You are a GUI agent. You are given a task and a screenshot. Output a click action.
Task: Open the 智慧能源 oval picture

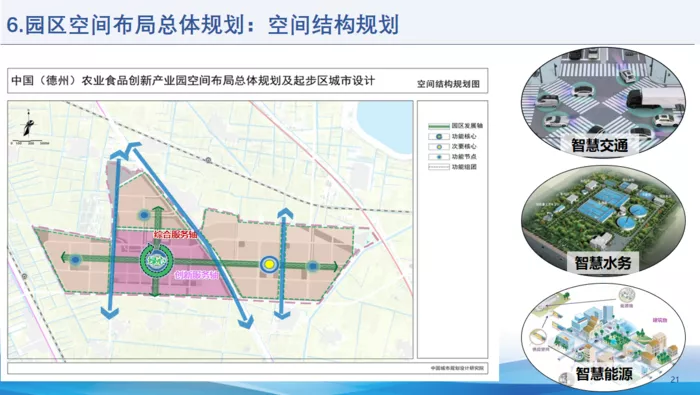click(604, 336)
